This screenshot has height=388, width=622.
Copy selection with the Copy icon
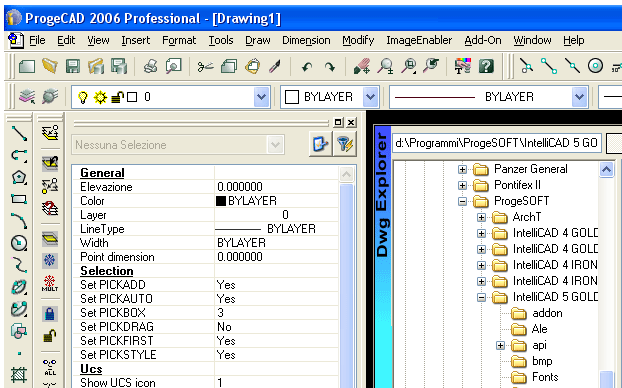coord(229,66)
